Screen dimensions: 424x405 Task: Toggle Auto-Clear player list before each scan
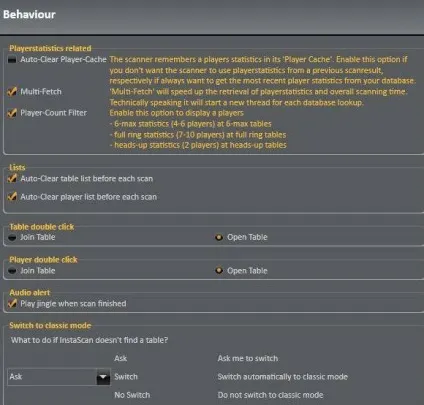pos(12,197)
